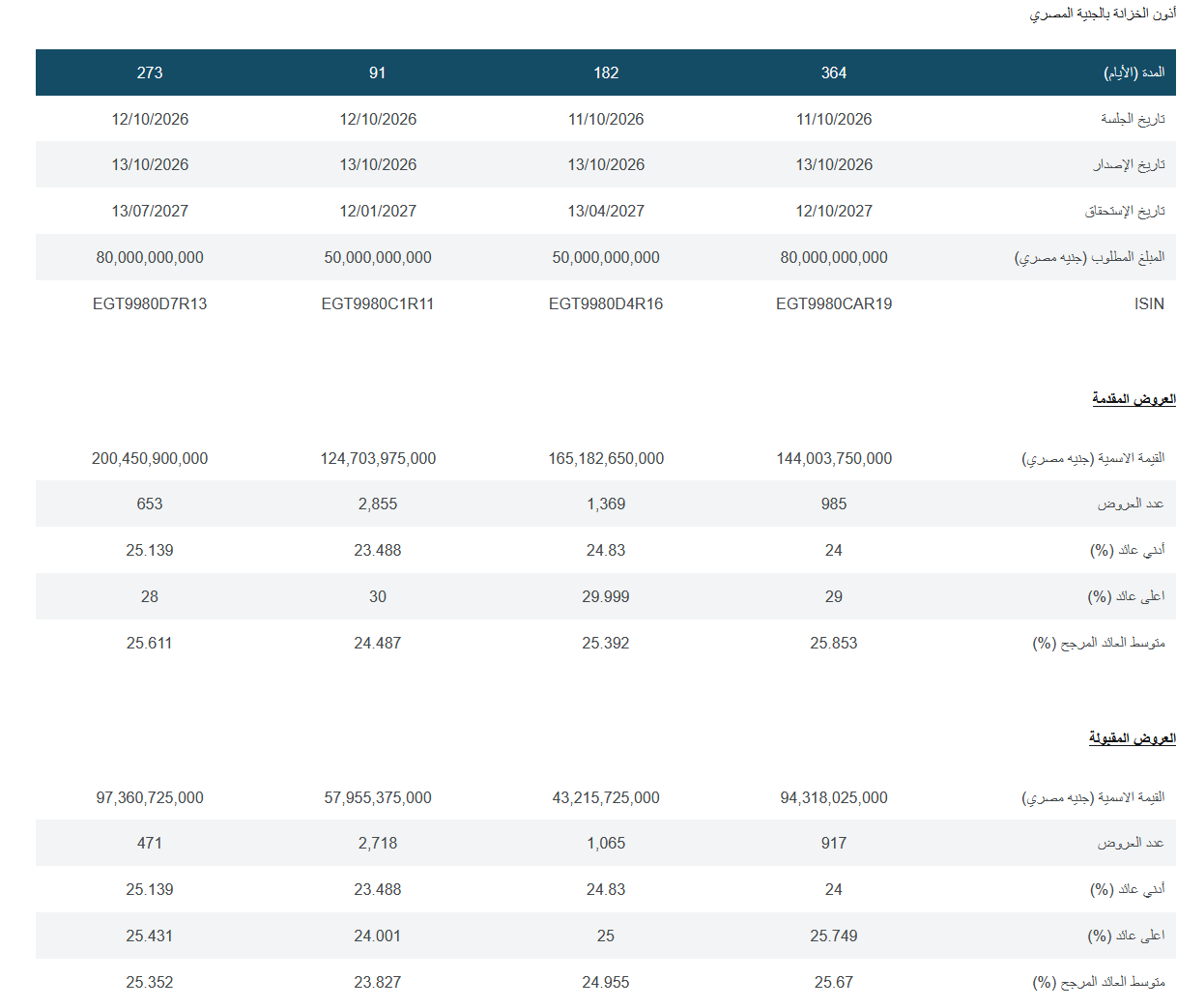This screenshot has height=1008, width=1177.
Task: Select the weighted average yield 24.487
Action: [378, 643]
